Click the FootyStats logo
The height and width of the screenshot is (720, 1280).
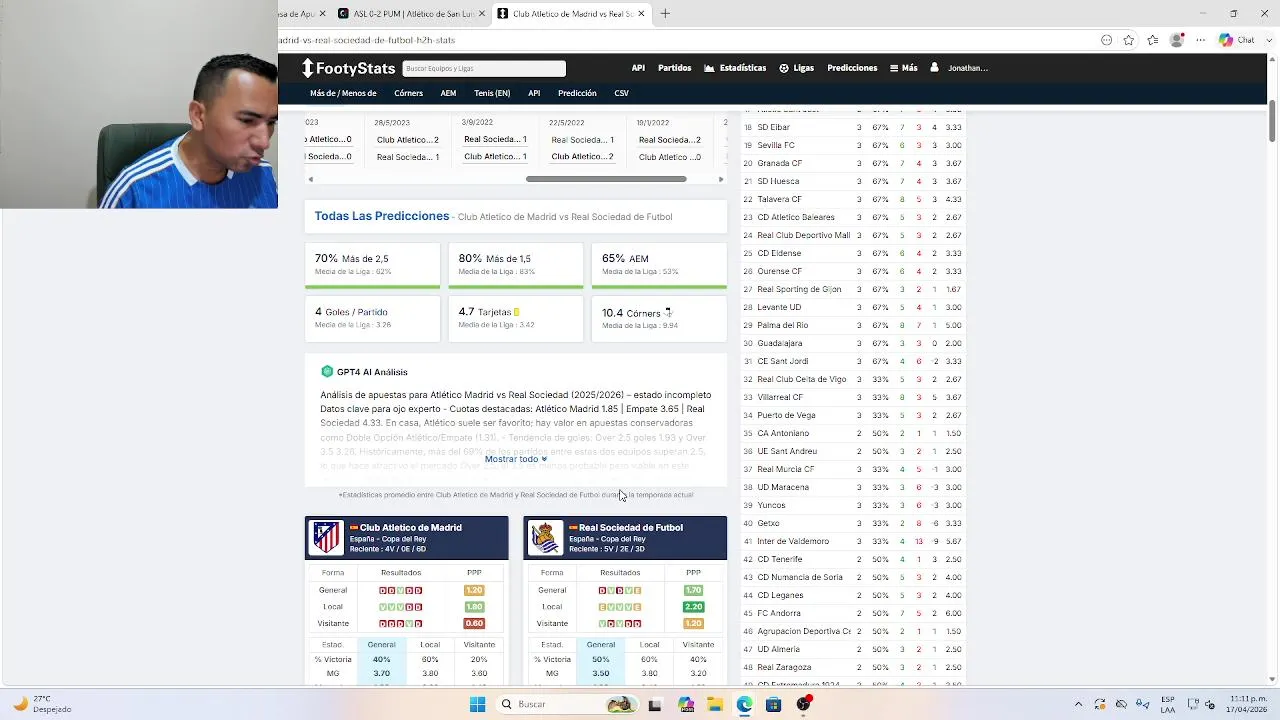point(349,68)
